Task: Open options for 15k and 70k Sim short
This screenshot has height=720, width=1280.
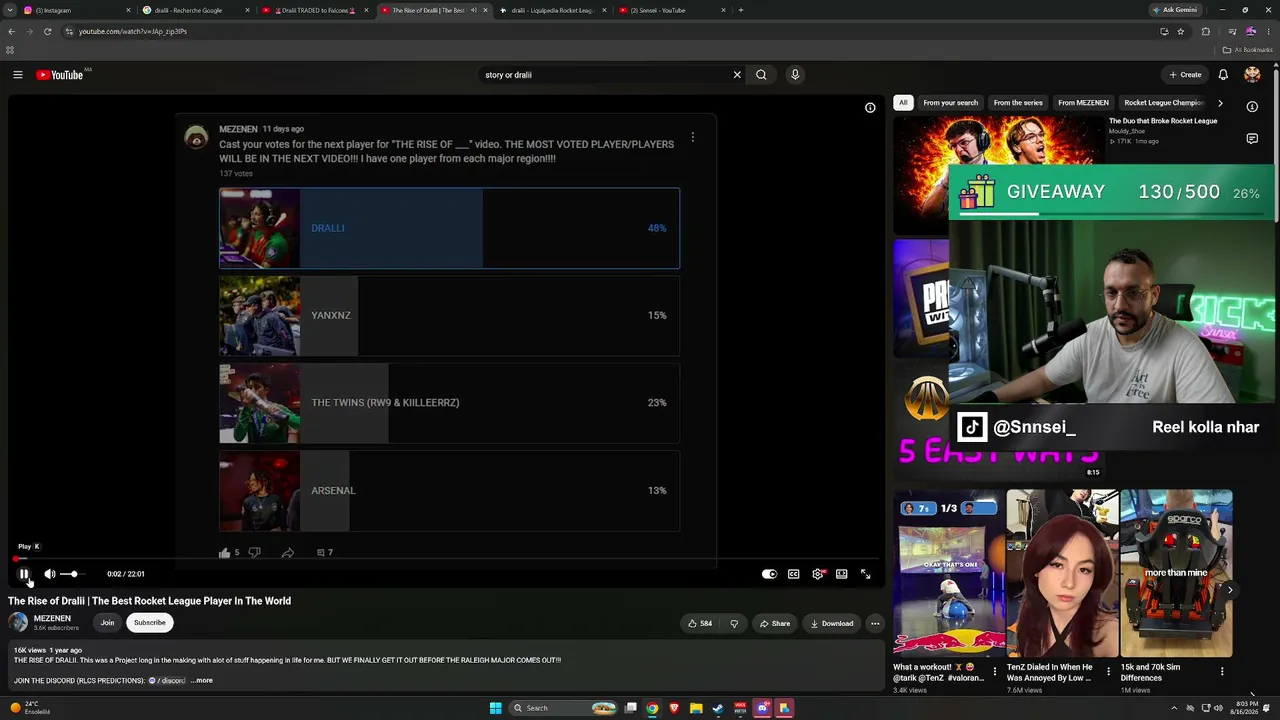Action: point(1222,671)
